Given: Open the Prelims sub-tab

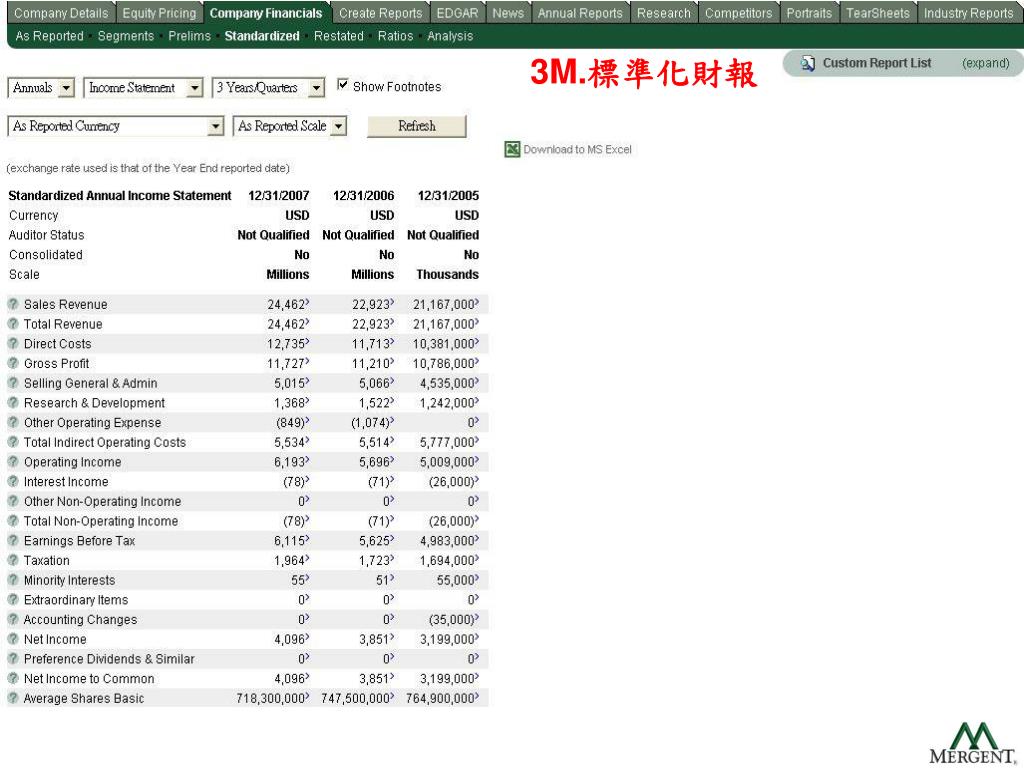Looking at the screenshot, I should click(189, 36).
